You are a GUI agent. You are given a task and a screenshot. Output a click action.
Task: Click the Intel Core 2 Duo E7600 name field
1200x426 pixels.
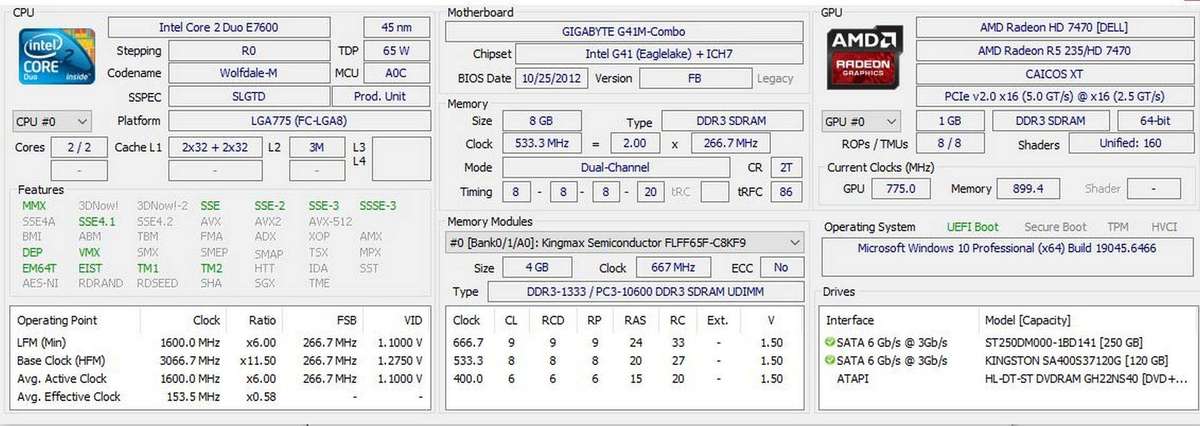(x=218, y=26)
